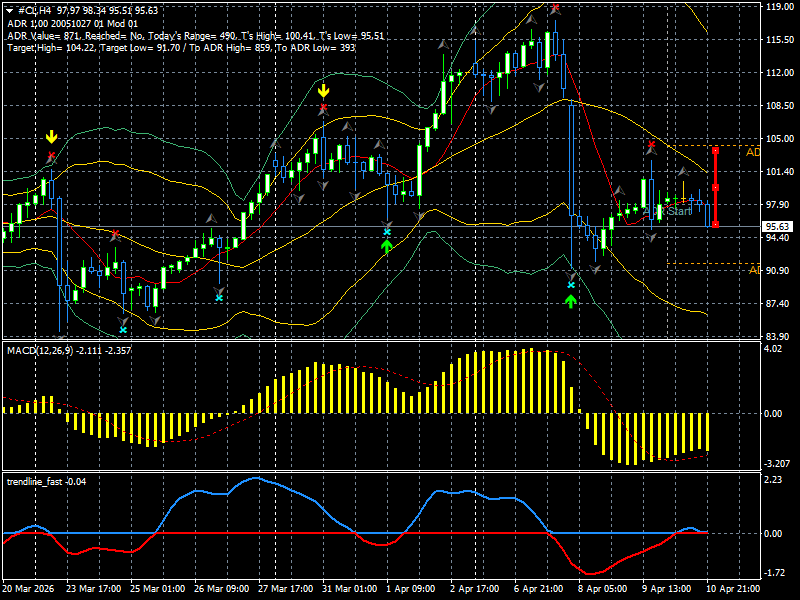The image size is (800, 600).
Task: Select the red X marker near 23 Mar 17:00
Action: [x=115, y=234]
